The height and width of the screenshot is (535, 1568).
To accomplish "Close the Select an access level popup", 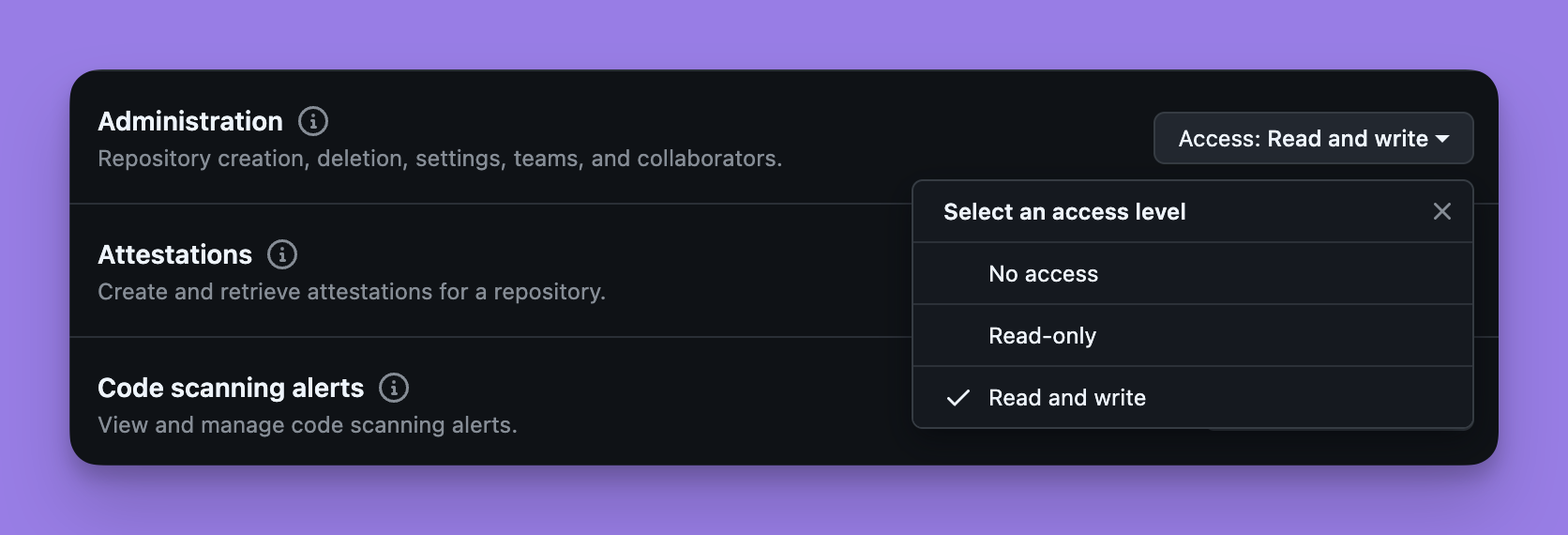I will (1442, 212).
